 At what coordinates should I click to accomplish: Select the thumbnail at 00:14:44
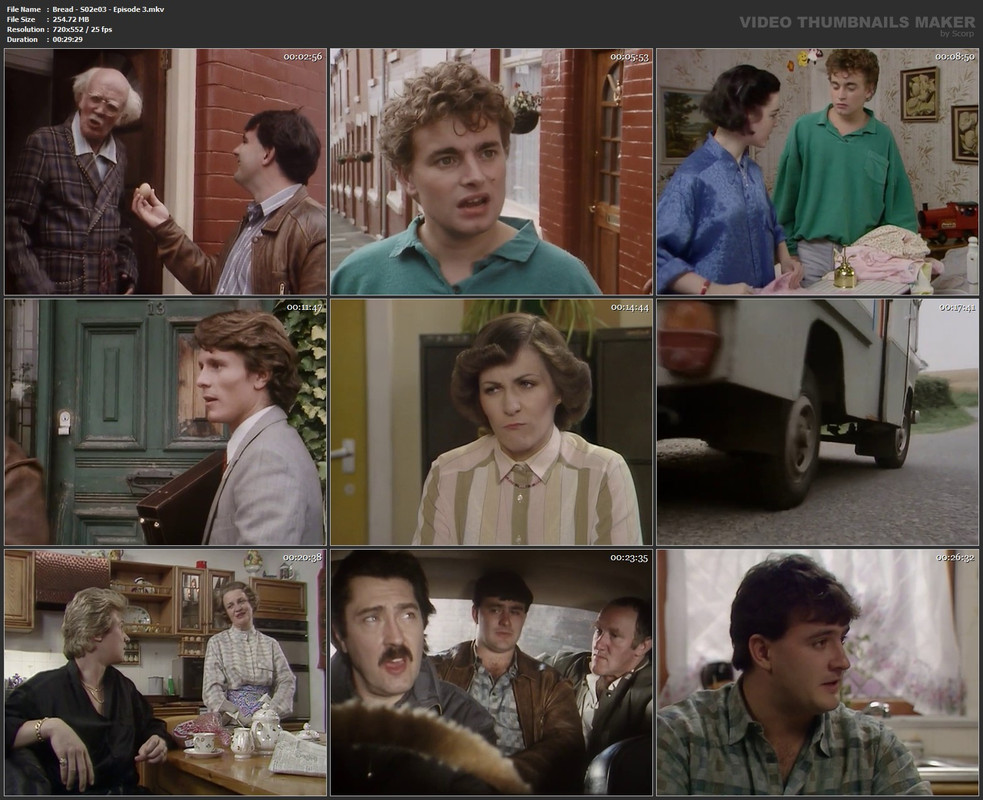pos(492,422)
